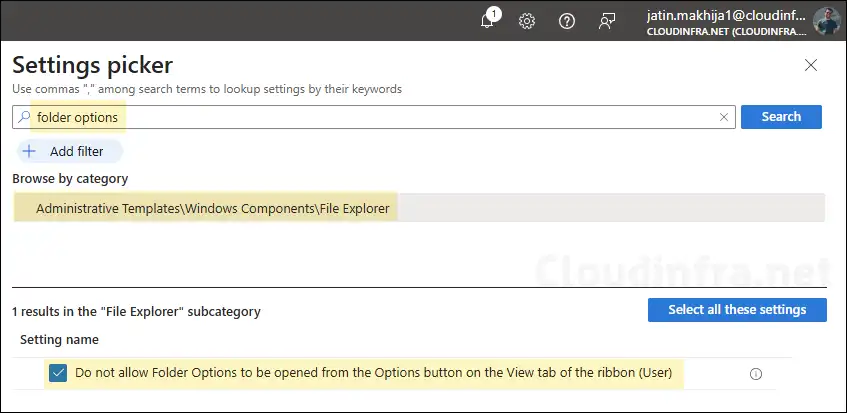Select the File Explorer category row
Image resolution: width=847 pixels, height=413 pixels.
(x=419, y=208)
